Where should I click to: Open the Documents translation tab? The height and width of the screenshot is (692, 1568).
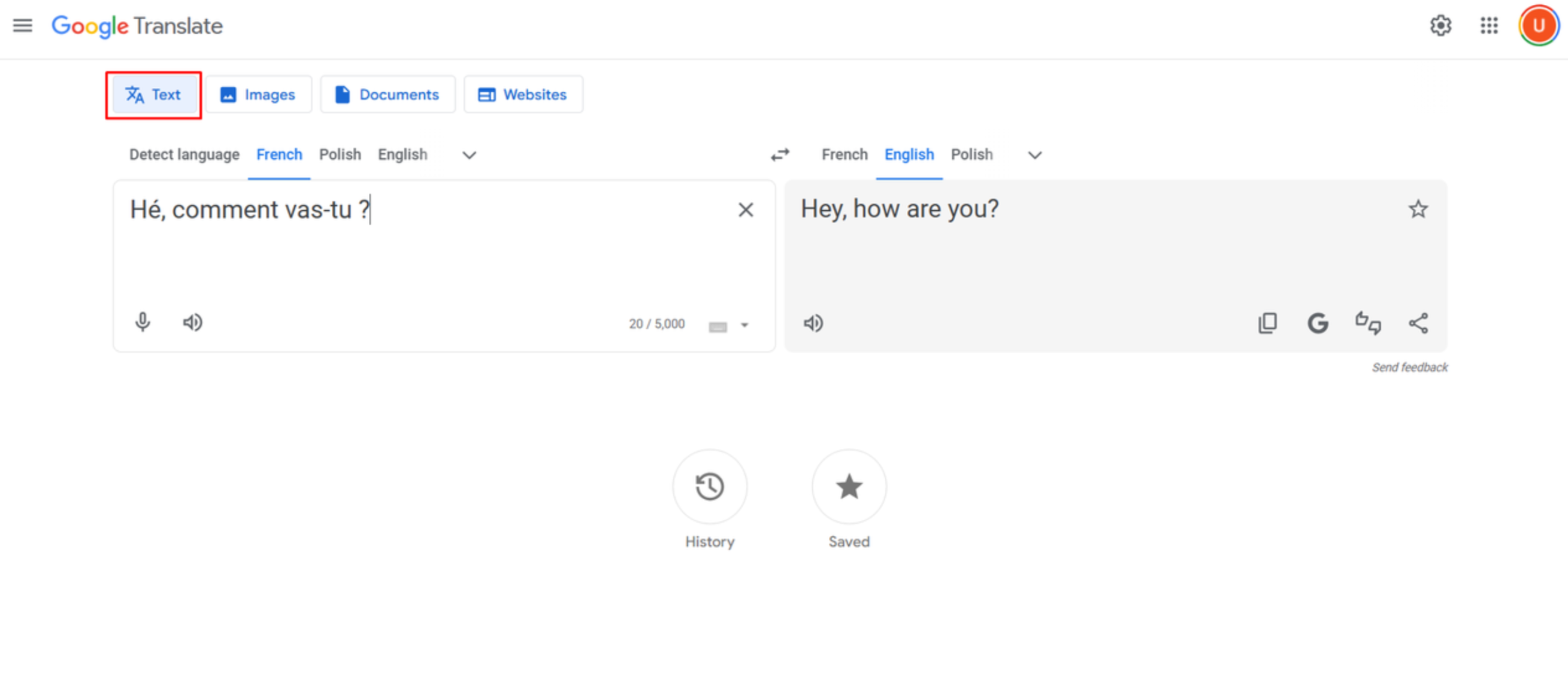(388, 95)
